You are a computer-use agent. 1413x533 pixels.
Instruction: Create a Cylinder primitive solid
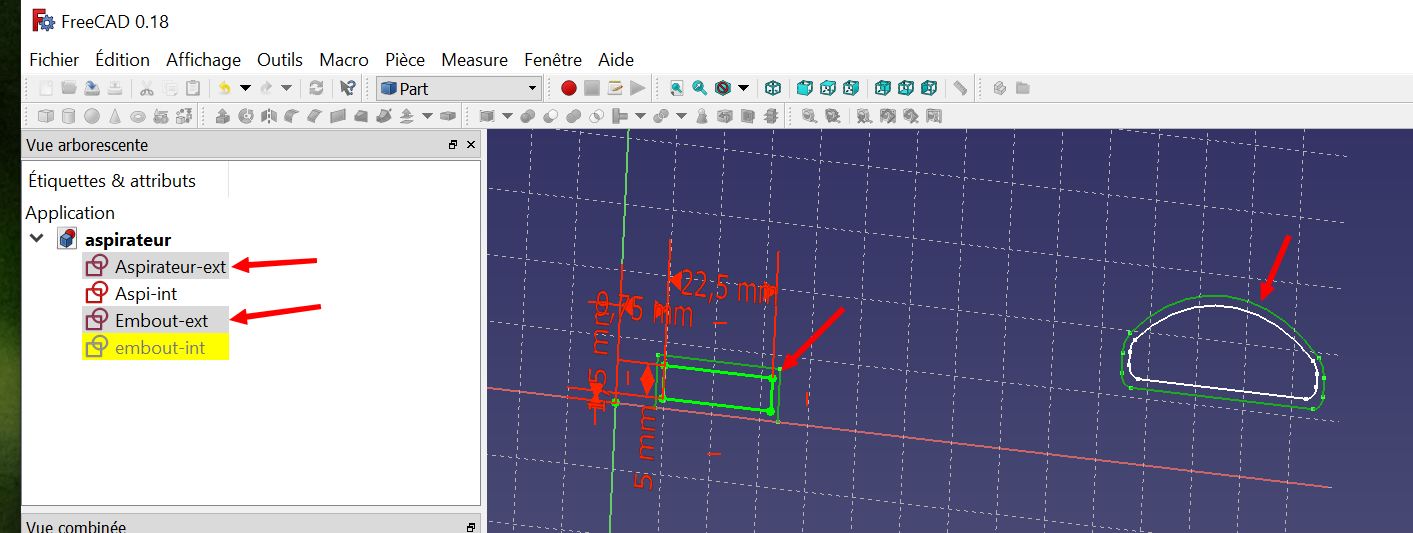pyautogui.click(x=69, y=116)
